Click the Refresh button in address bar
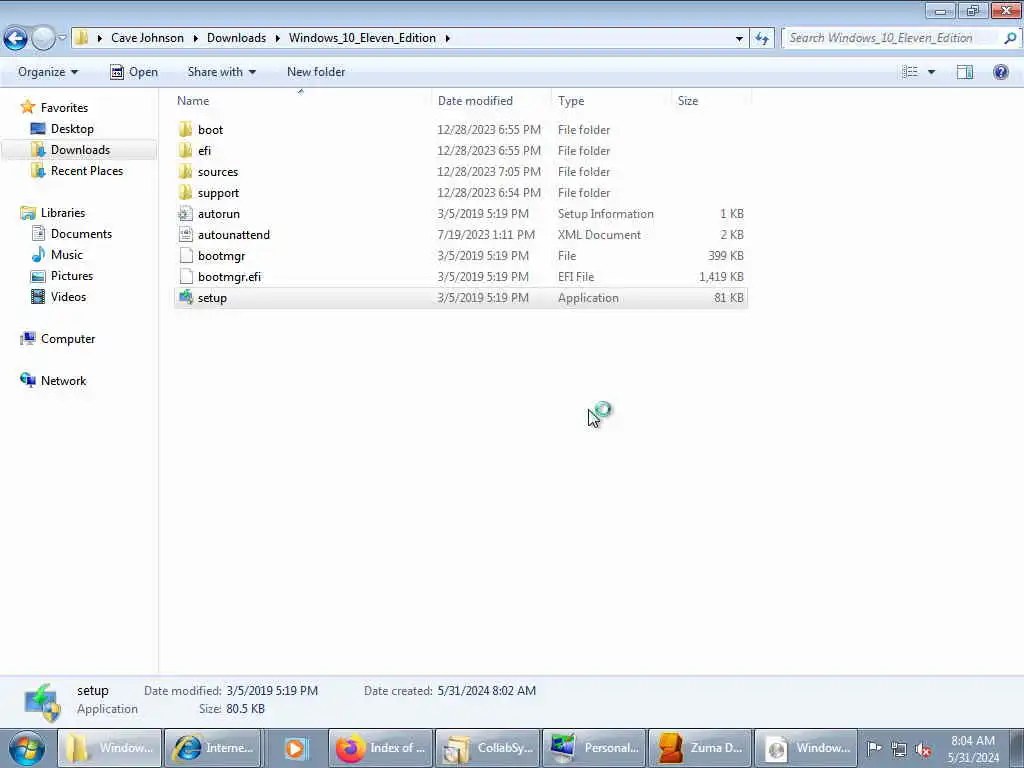Image resolution: width=1024 pixels, height=768 pixels. coord(761,38)
